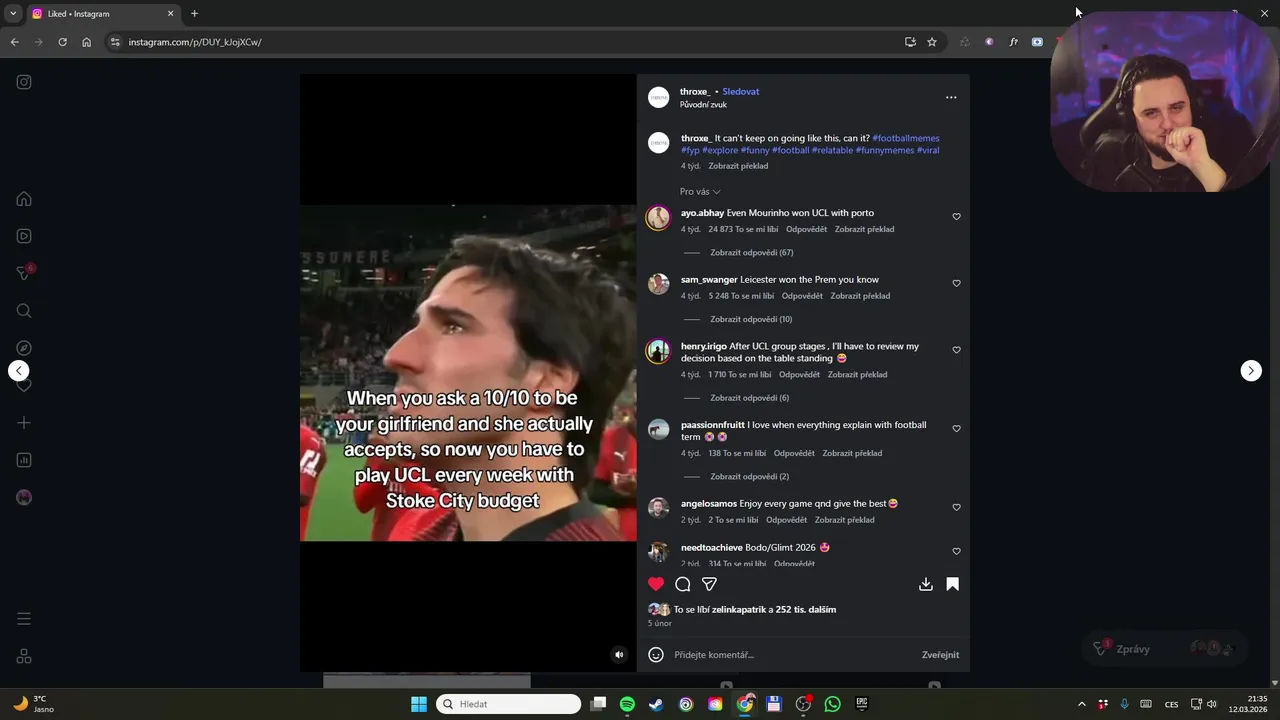Screen dimensions: 1280x720
Task: Like paassionnfruitt comment with heart
Action: pyautogui.click(x=956, y=429)
